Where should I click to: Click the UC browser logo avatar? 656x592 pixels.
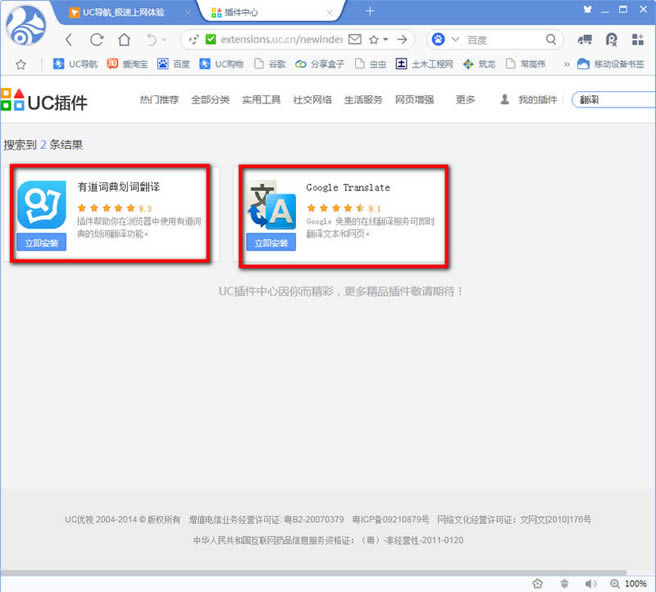point(26,26)
